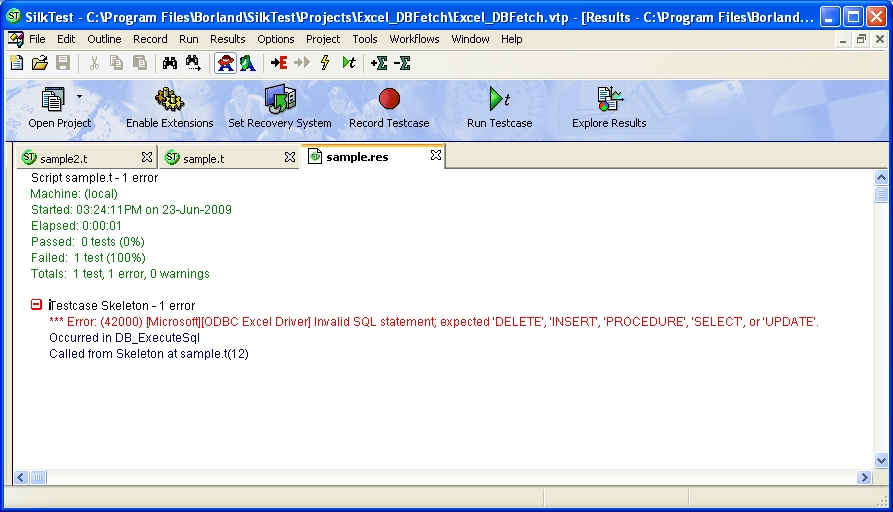The height and width of the screenshot is (512, 893).
Task: Click the small Run Testcase toolbar icon
Action: (x=349, y=63)
